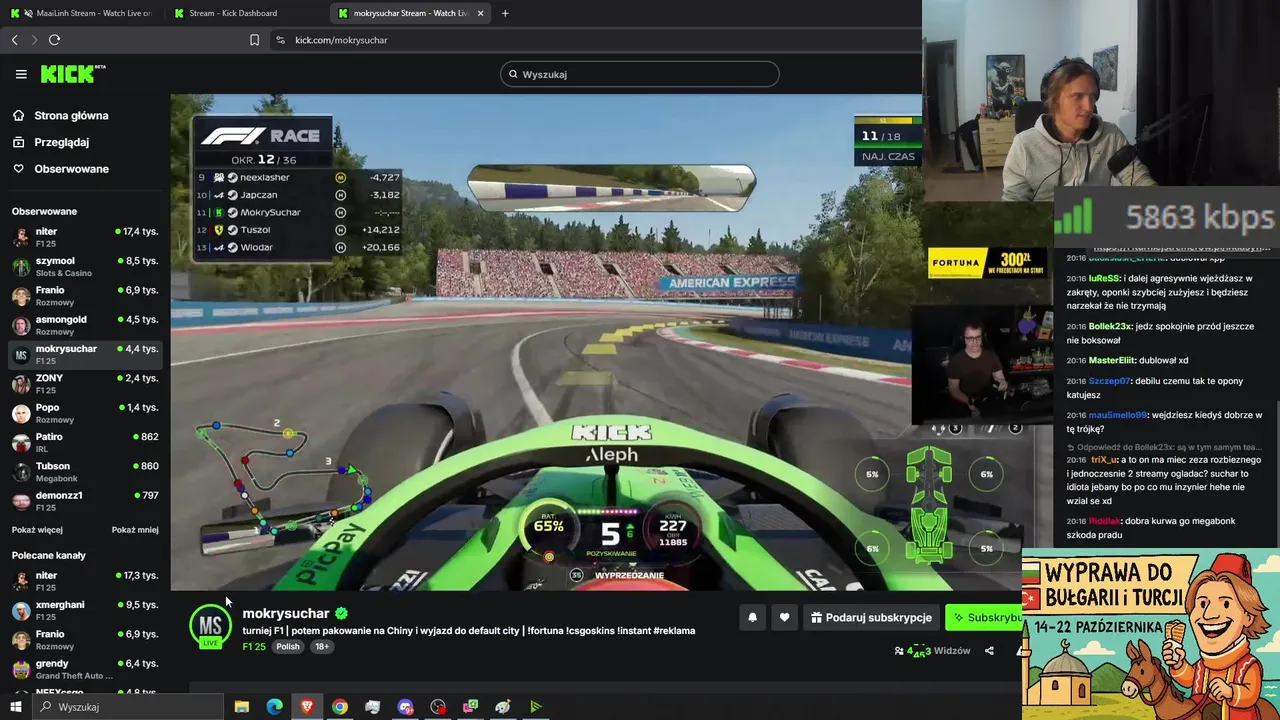The image size is (1280, 720).
Task: Click Brave browser taskbar icon
Action: (307, 707)
